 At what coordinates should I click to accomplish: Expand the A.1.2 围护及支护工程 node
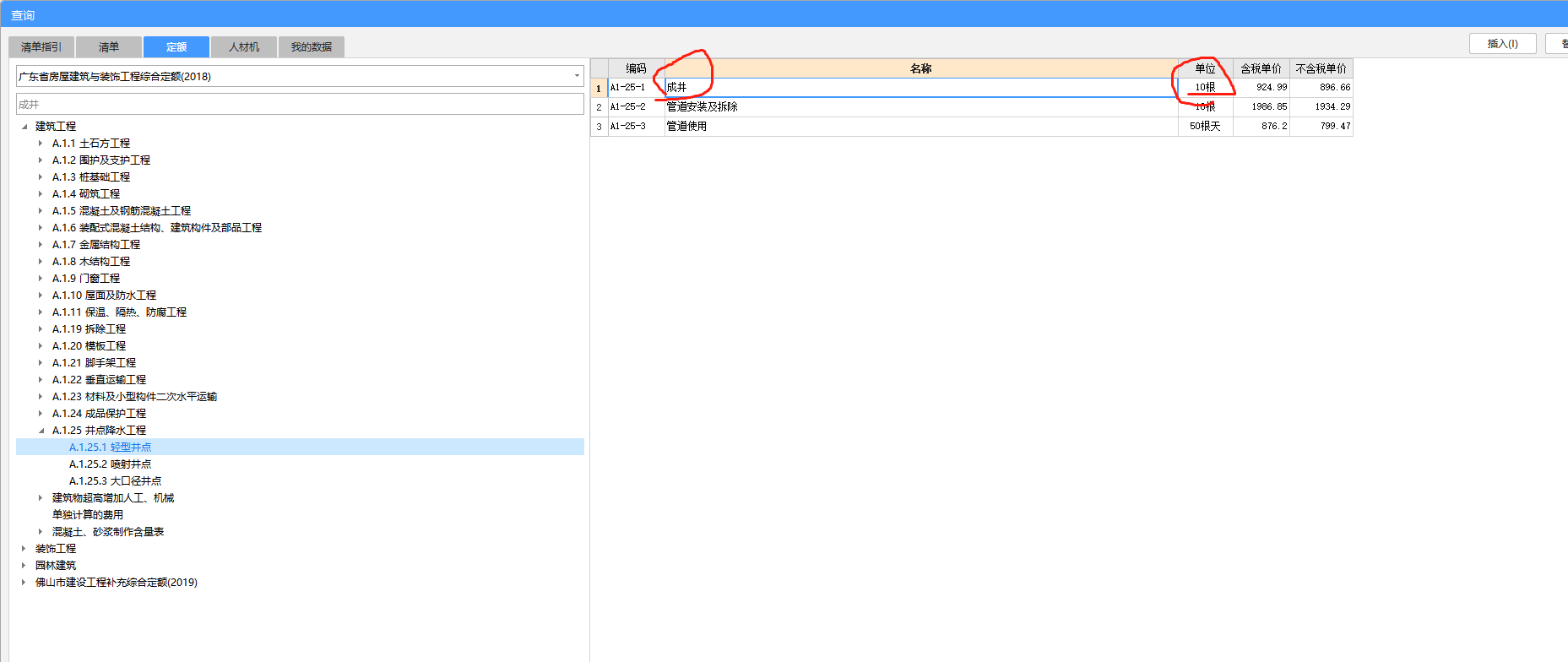click(41, 160)
